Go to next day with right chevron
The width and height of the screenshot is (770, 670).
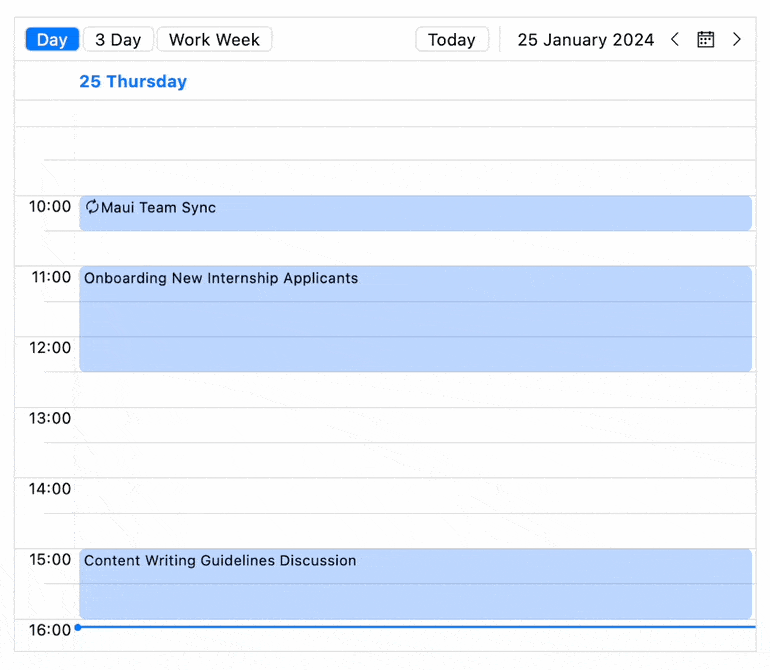[736, 39]
